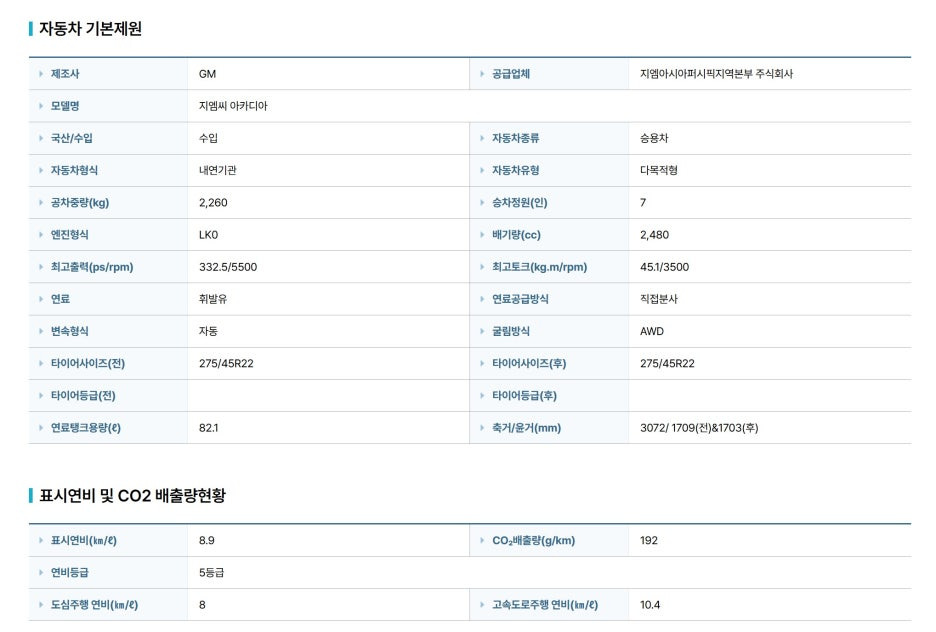
Task: Click the 타이어사이즈(후) label
Action: click(529, 364)
